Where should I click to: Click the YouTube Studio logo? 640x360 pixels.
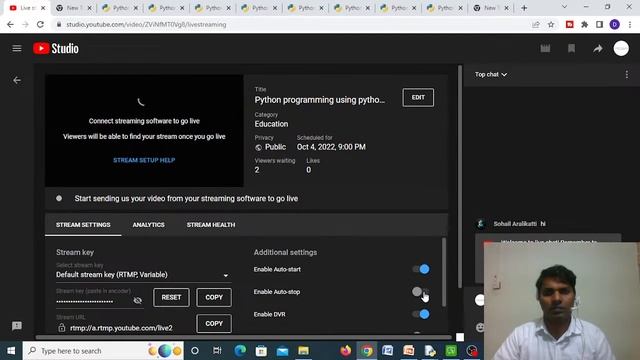coord(56,49)
